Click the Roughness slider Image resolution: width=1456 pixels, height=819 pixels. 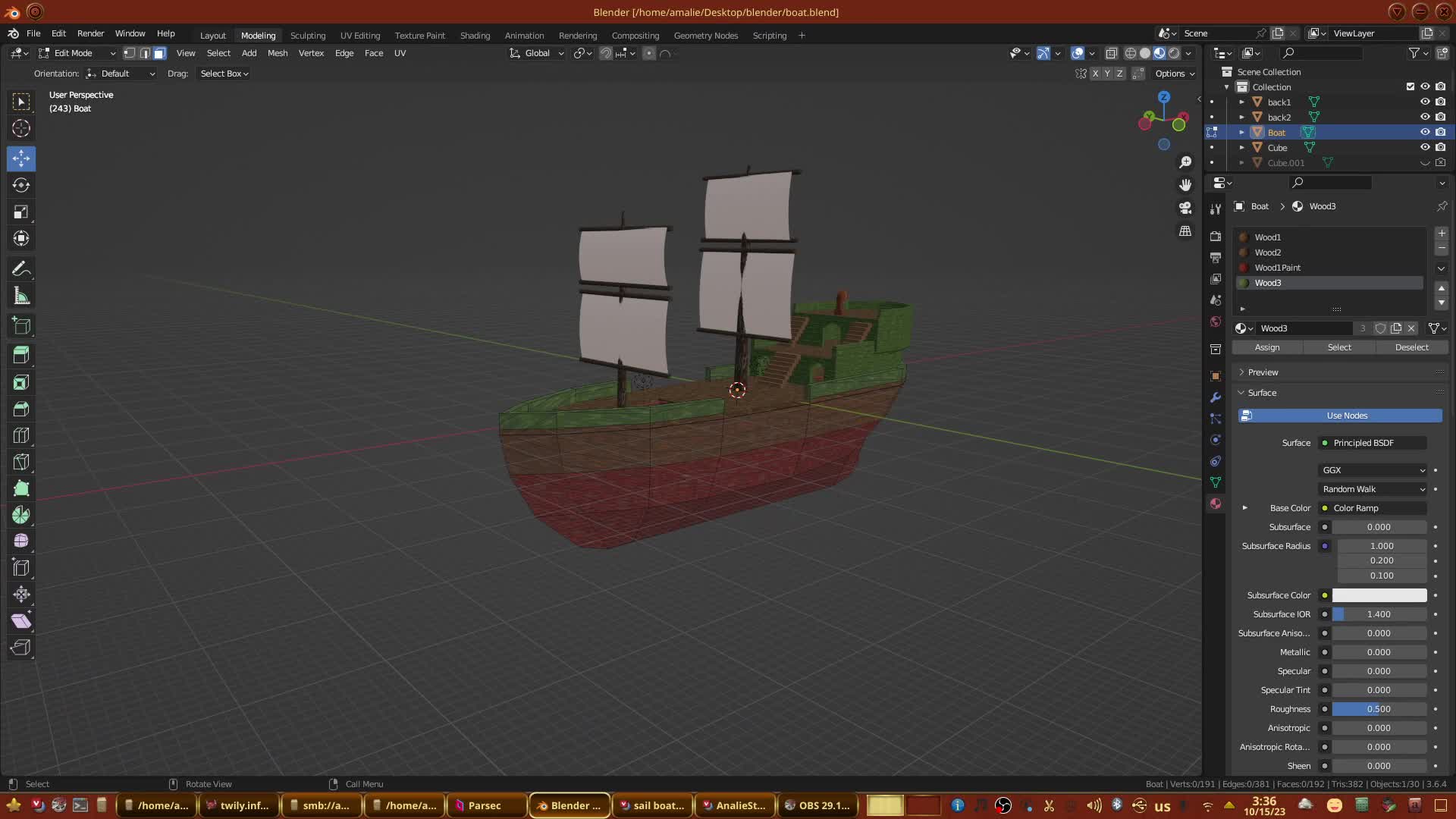click(x=1379, y=709)
